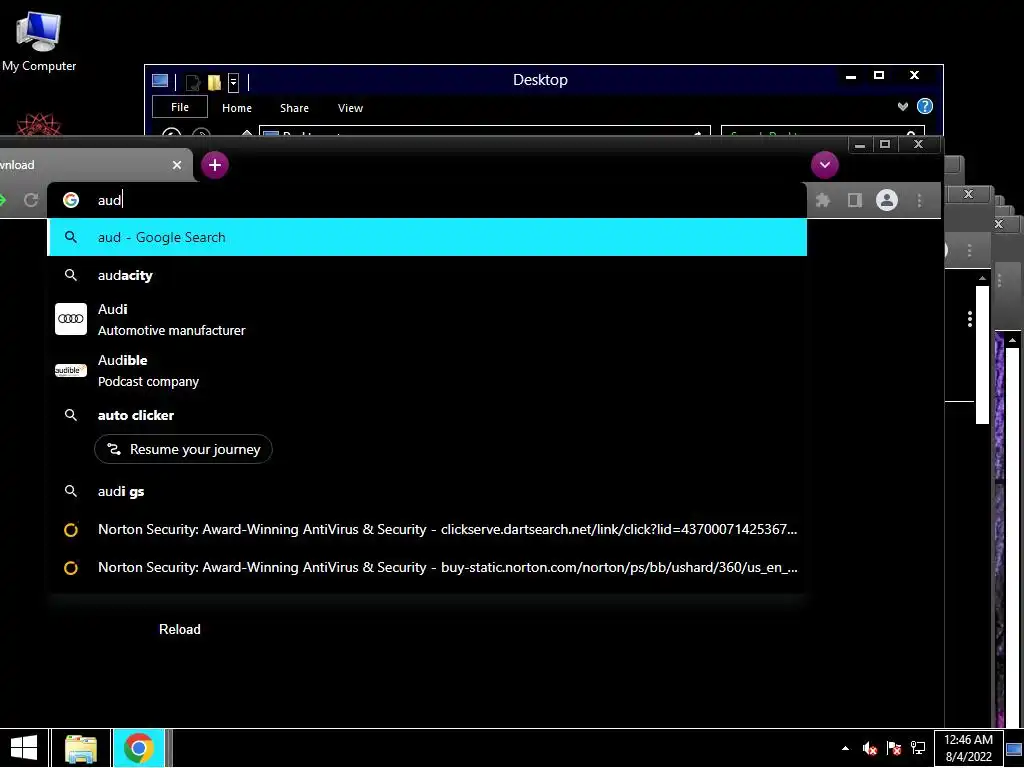The image size is (1024, 768).
Task: Click the Audible logo thumbnail
Action: [x=71, y=370]
